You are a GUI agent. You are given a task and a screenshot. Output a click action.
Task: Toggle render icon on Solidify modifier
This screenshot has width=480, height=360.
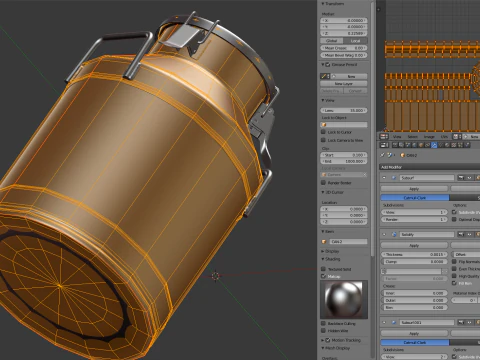(x=461, y=234)
